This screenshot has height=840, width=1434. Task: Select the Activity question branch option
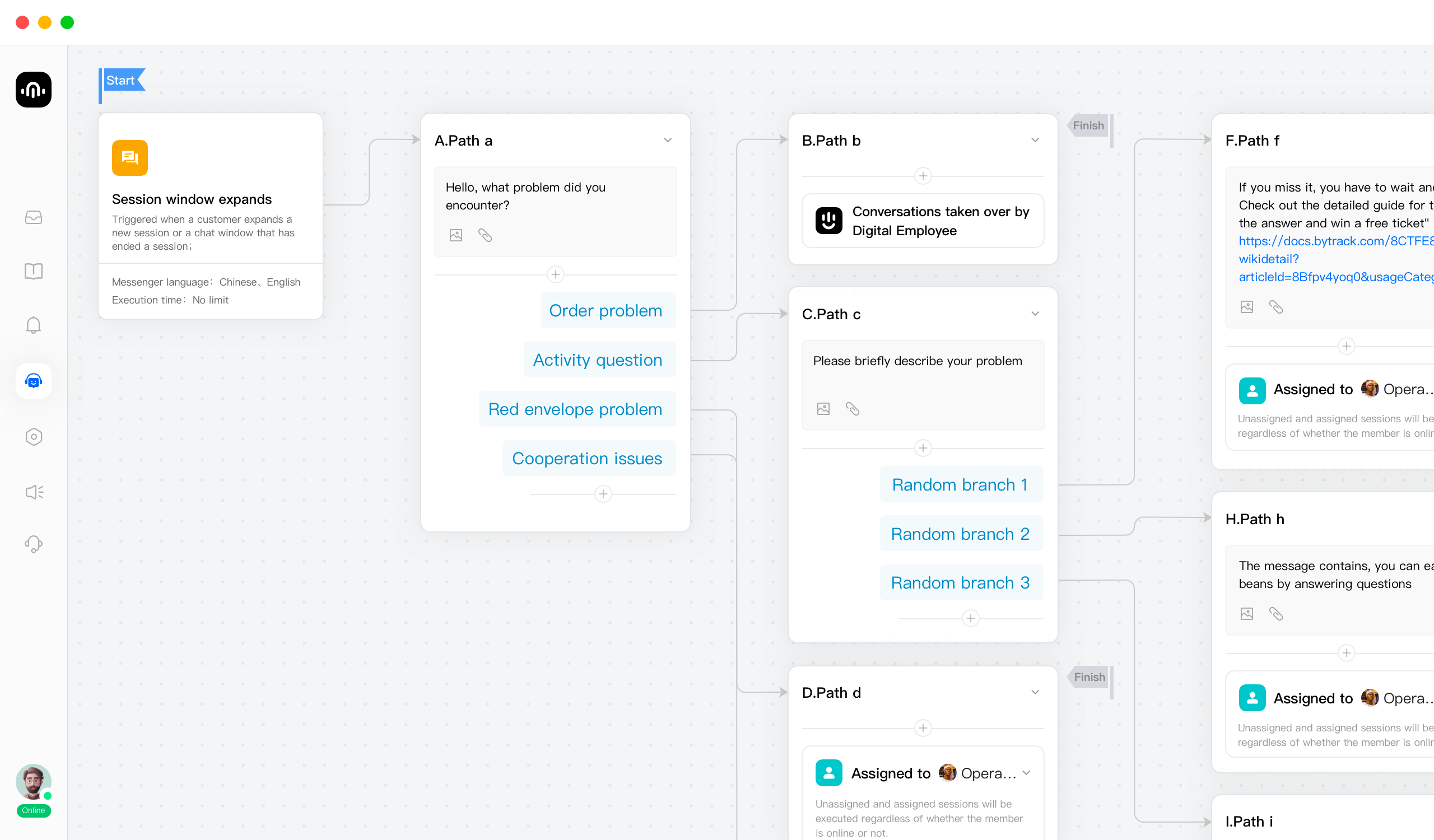pos(596,359)
